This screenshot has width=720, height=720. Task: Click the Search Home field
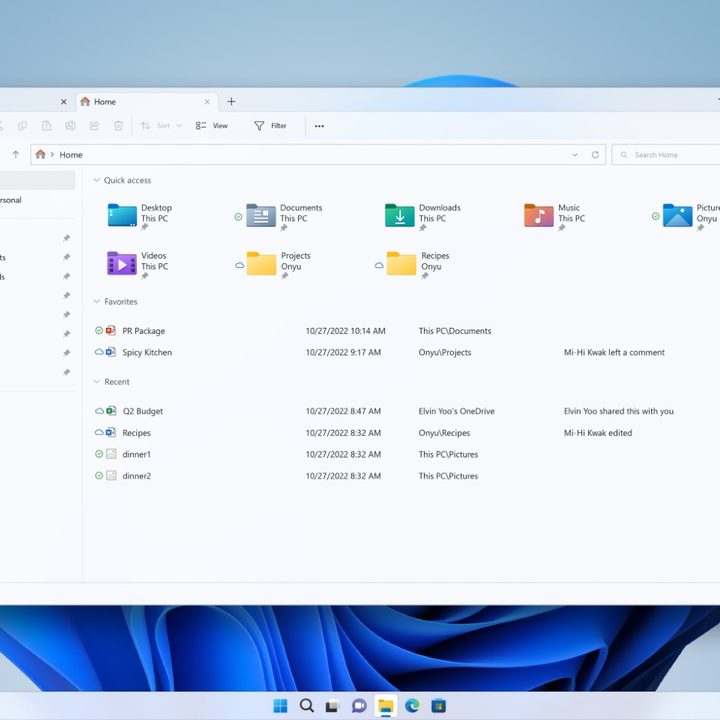(666, 155)
